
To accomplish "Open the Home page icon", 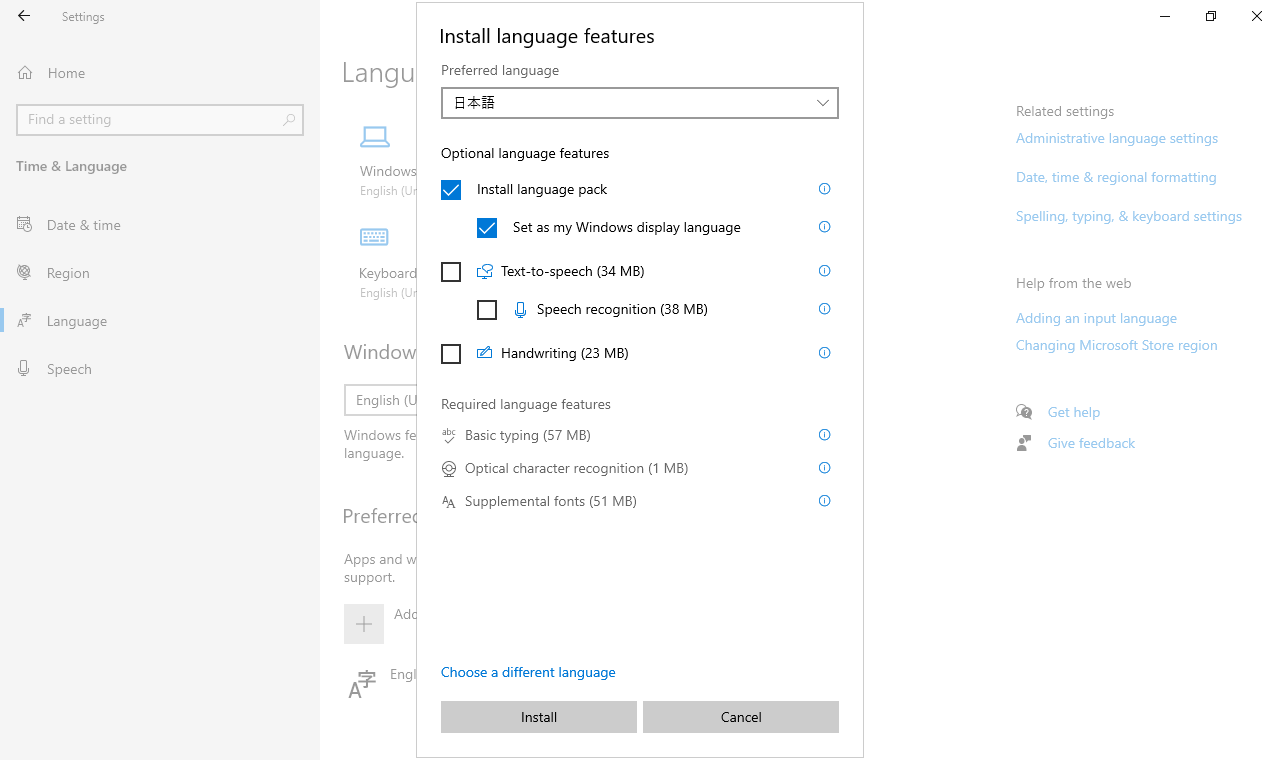I will [x=25, y=73].
